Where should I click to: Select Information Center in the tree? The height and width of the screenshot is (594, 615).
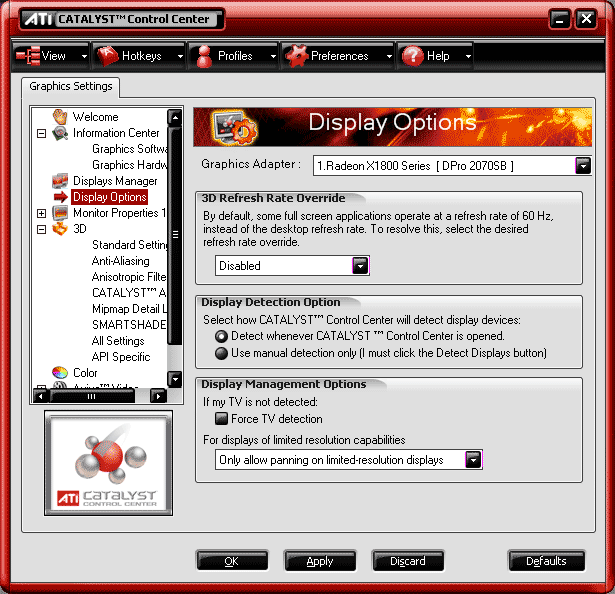click(x=116, y=133)
